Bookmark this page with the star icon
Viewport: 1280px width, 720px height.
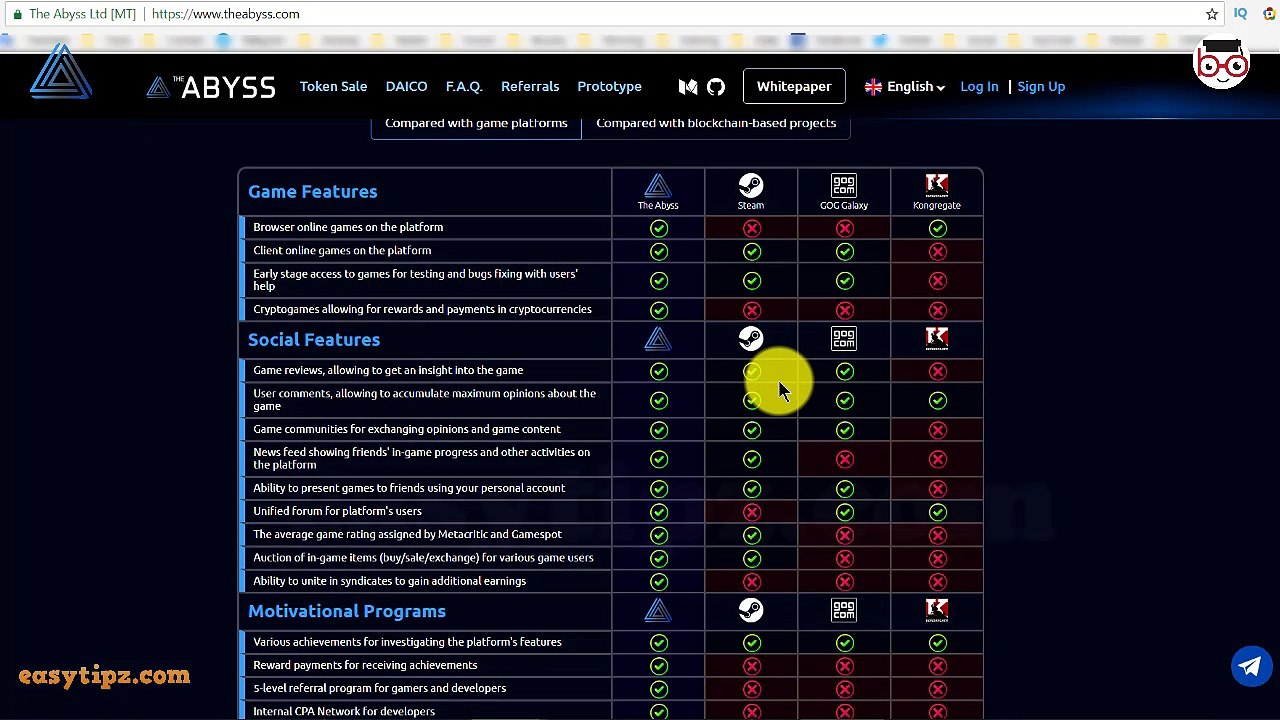[1212, 14]
